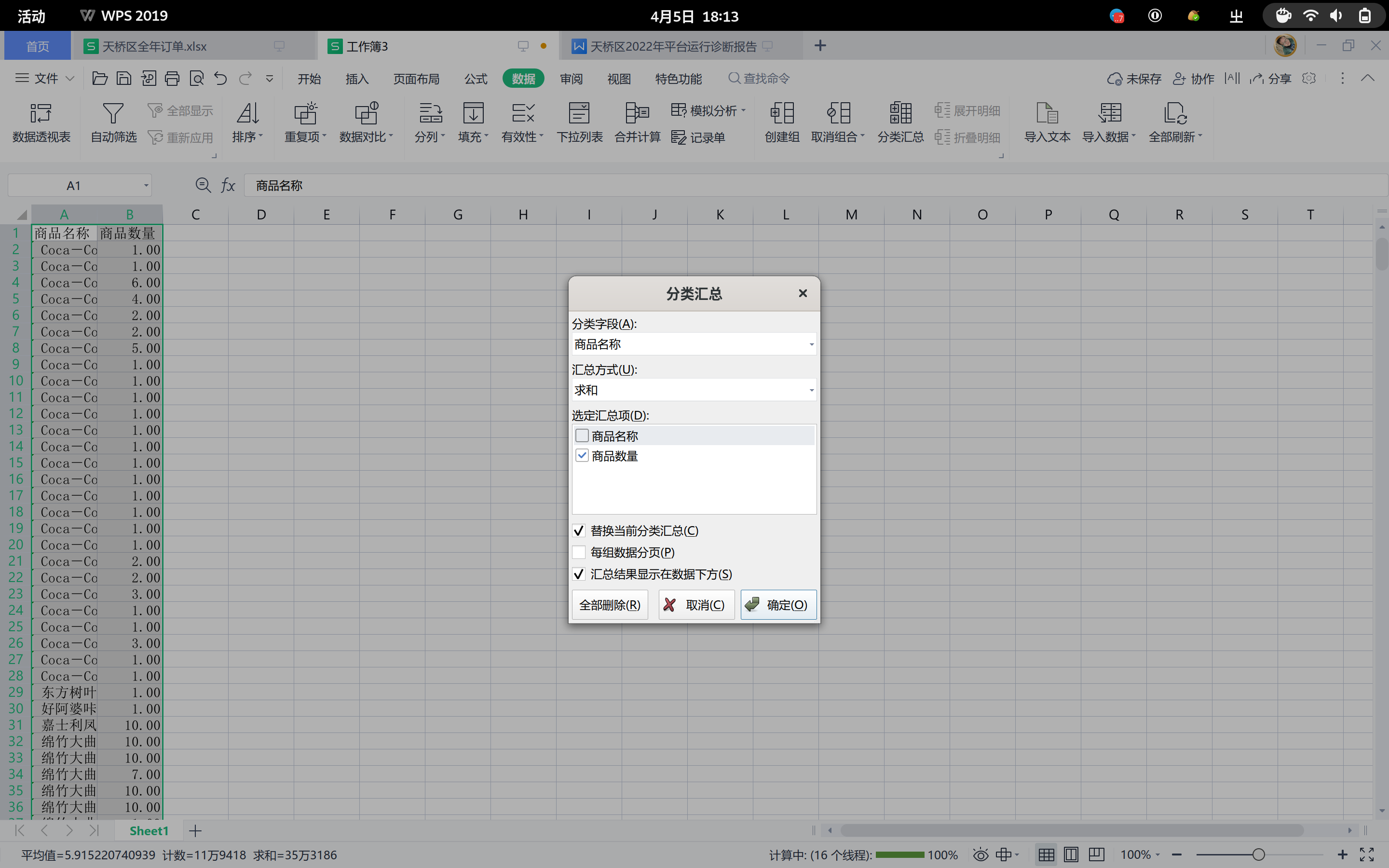Click the volume icon in system tray

pos(1336,15)
